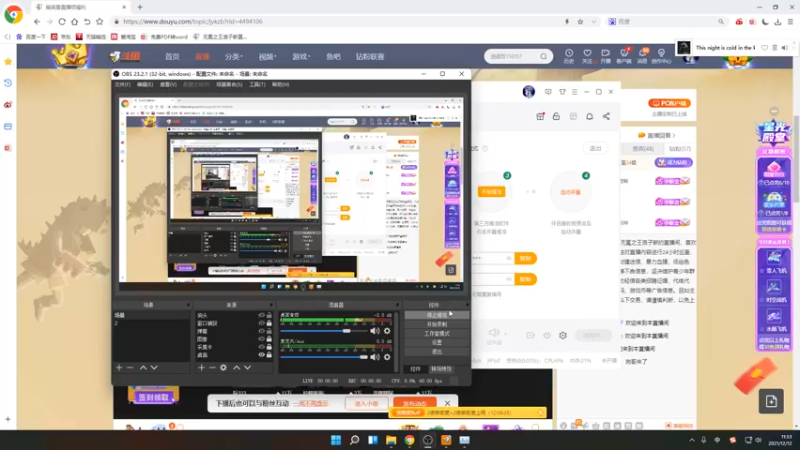Switch to 控件 tab in OBS

point(416,369)
